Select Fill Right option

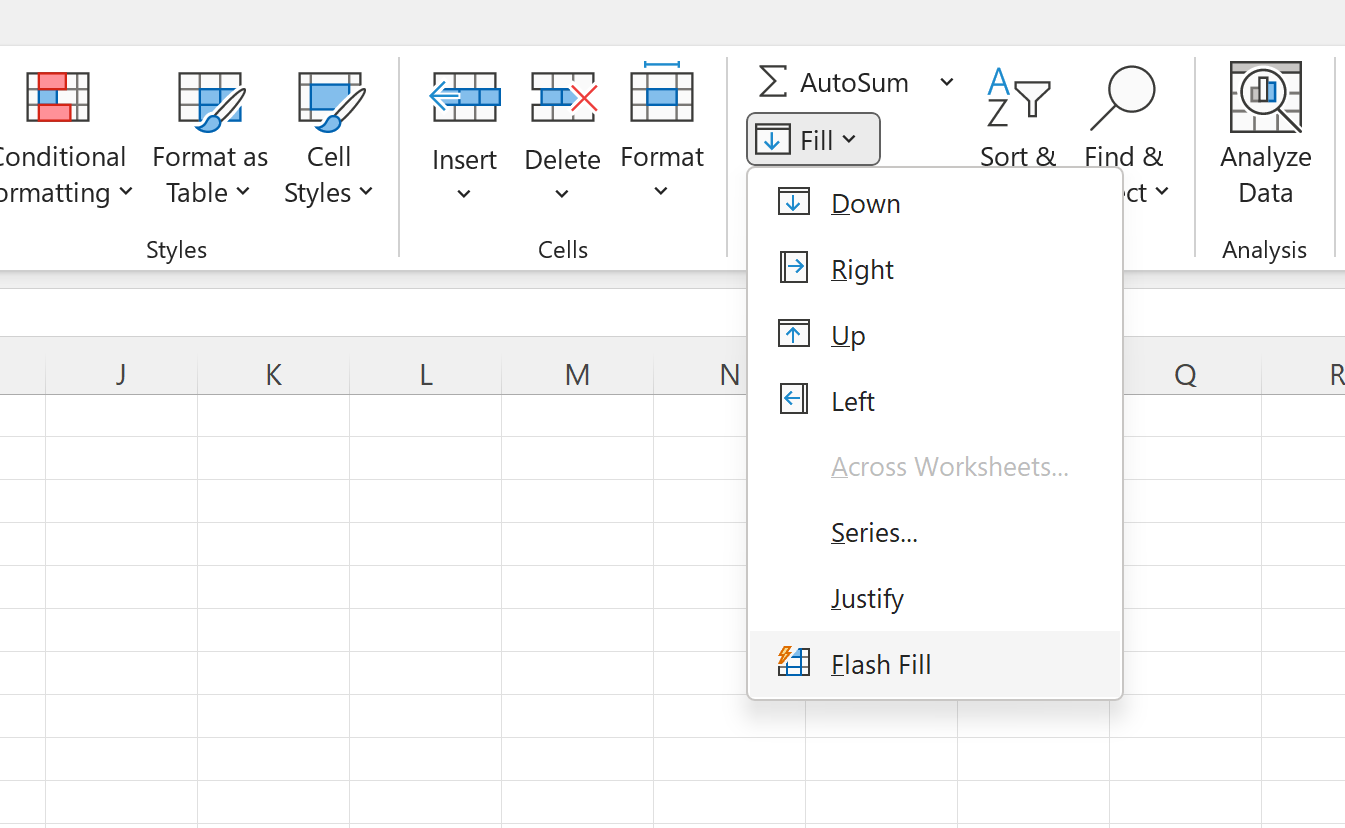pyautogui.click(x=860, y=268)
